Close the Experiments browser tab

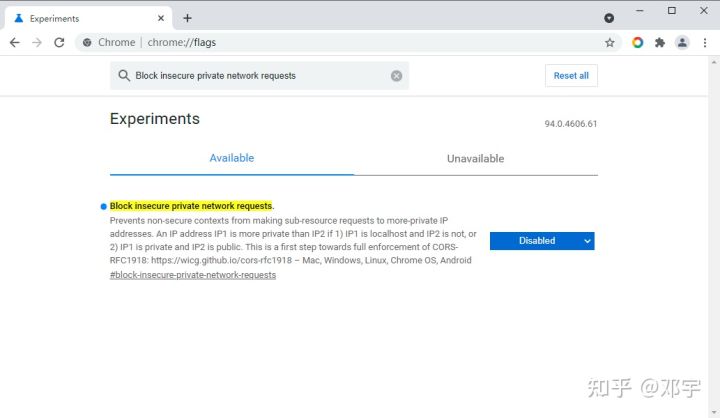[x=160, y=18]
